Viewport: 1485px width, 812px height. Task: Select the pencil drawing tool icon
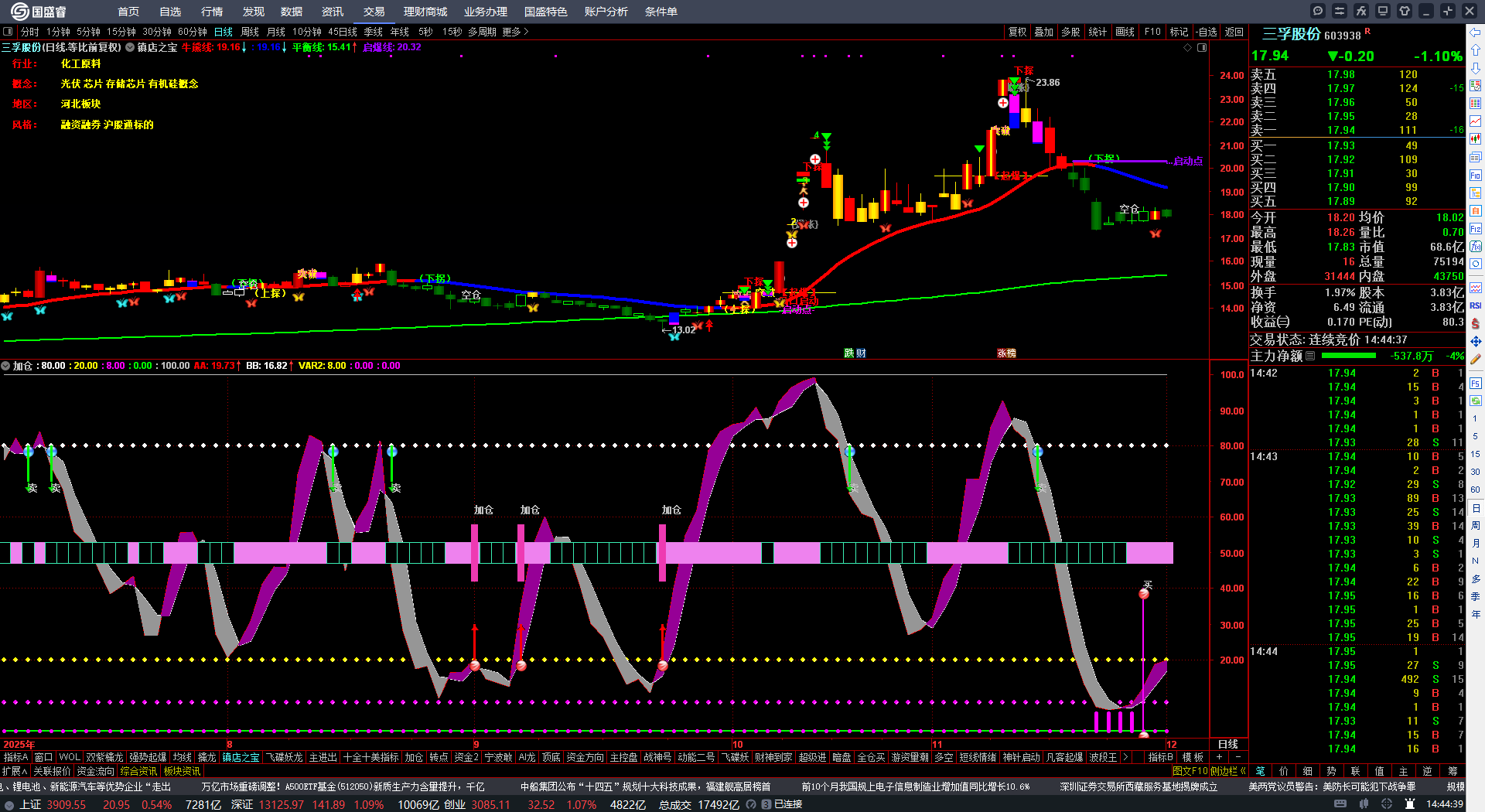1476,359
